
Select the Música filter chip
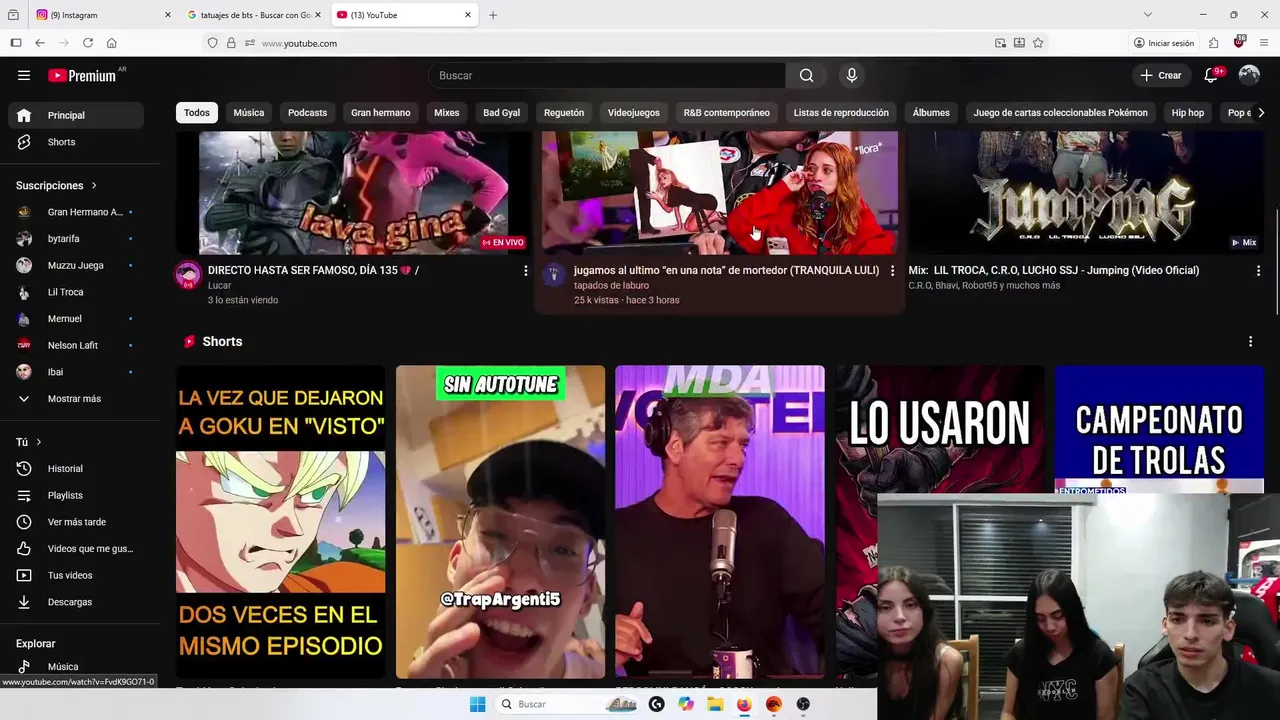[x=249, y=113]
